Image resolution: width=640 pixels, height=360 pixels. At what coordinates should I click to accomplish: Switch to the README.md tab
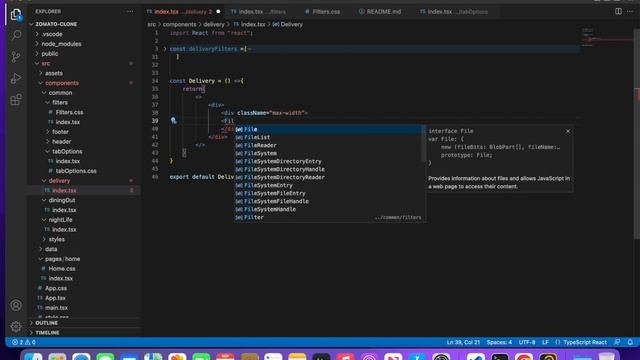tap(380, 11)
